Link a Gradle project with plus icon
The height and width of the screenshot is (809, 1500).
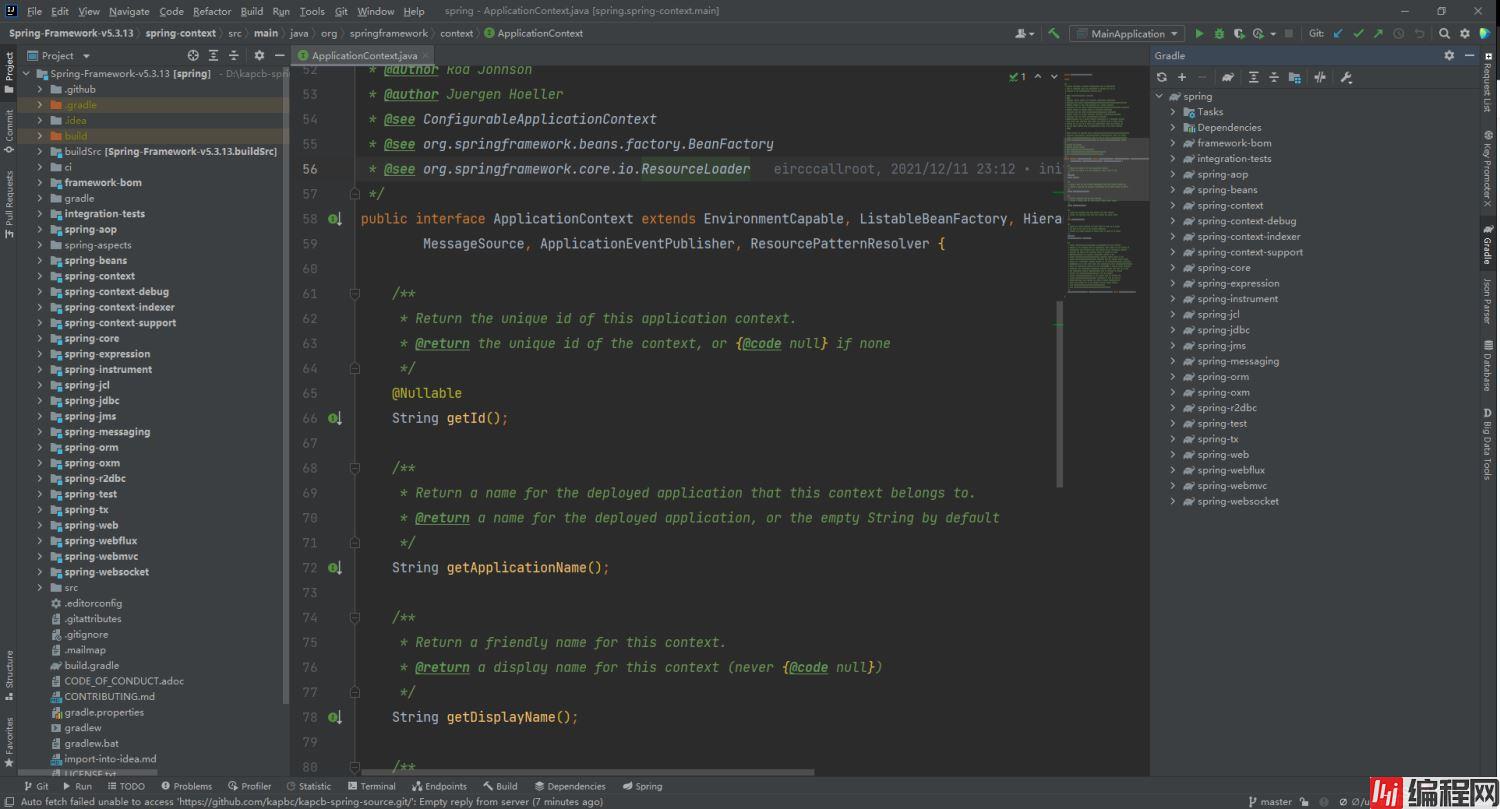[1182, 77]
